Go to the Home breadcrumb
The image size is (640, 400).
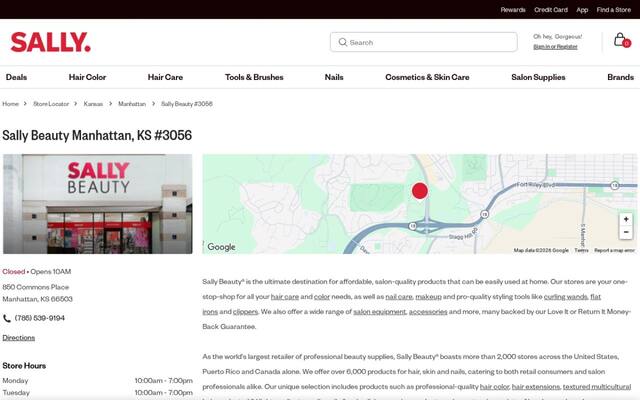click(x=11, y=104)
